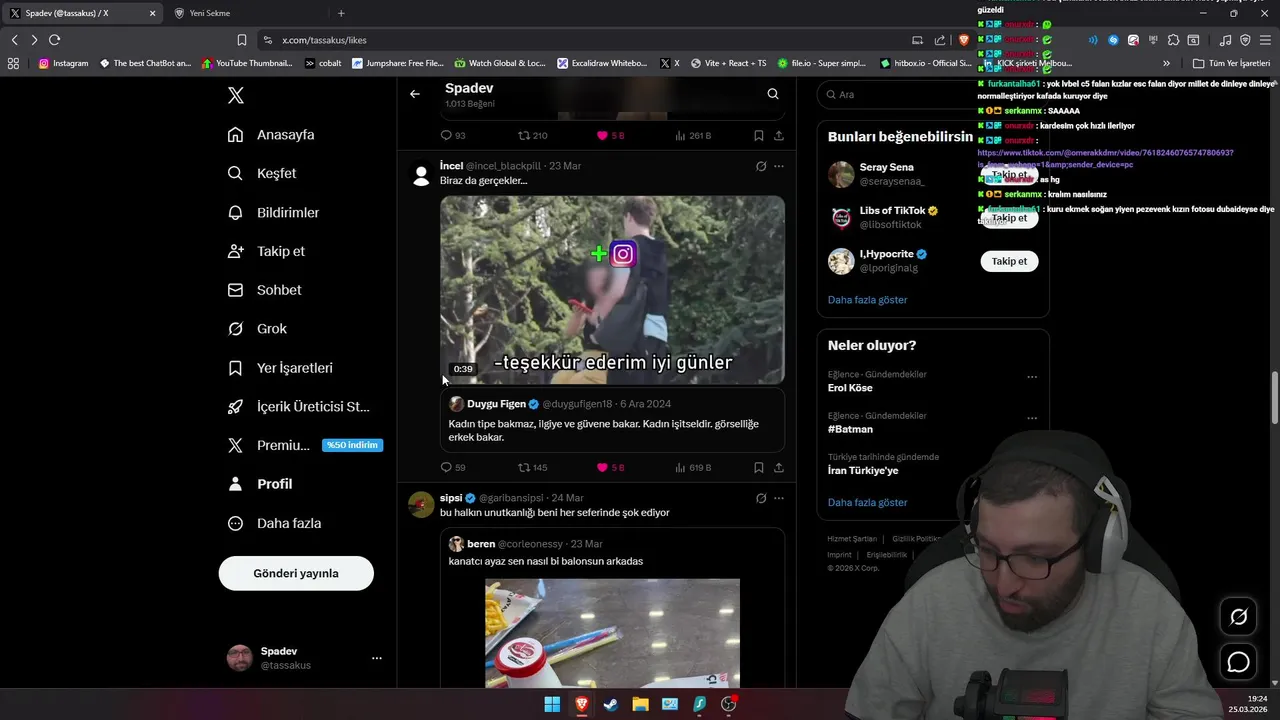Open beren quoted tweet image

tap(612, 633)
